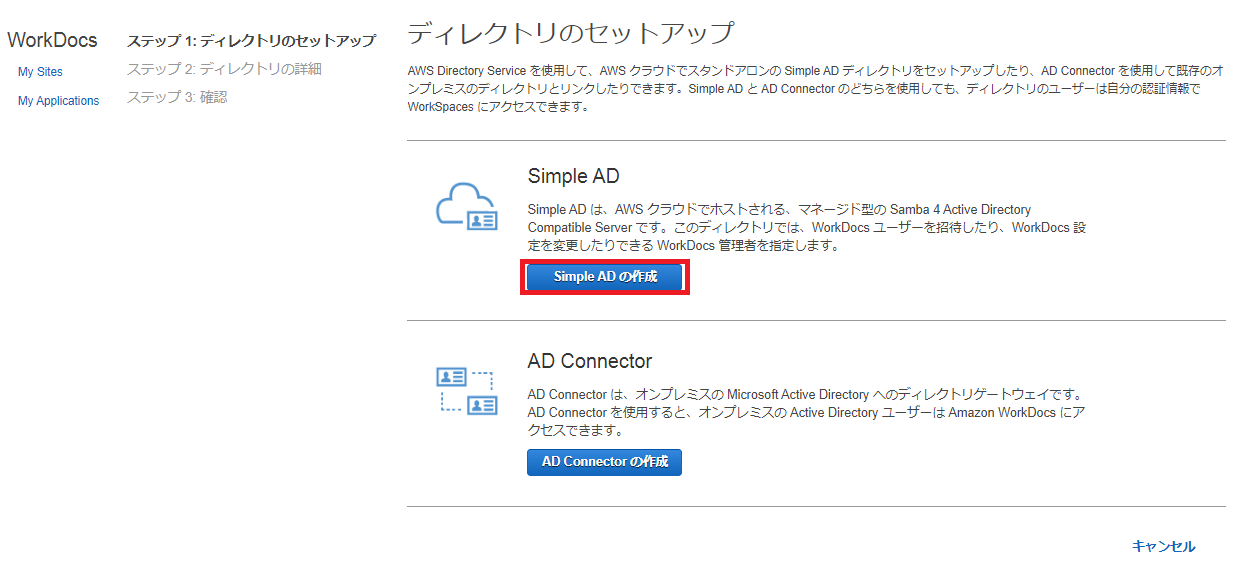
Task: Click the description starting 'AD Connector は、オンプレミスの'
Action: pos(806,413)
